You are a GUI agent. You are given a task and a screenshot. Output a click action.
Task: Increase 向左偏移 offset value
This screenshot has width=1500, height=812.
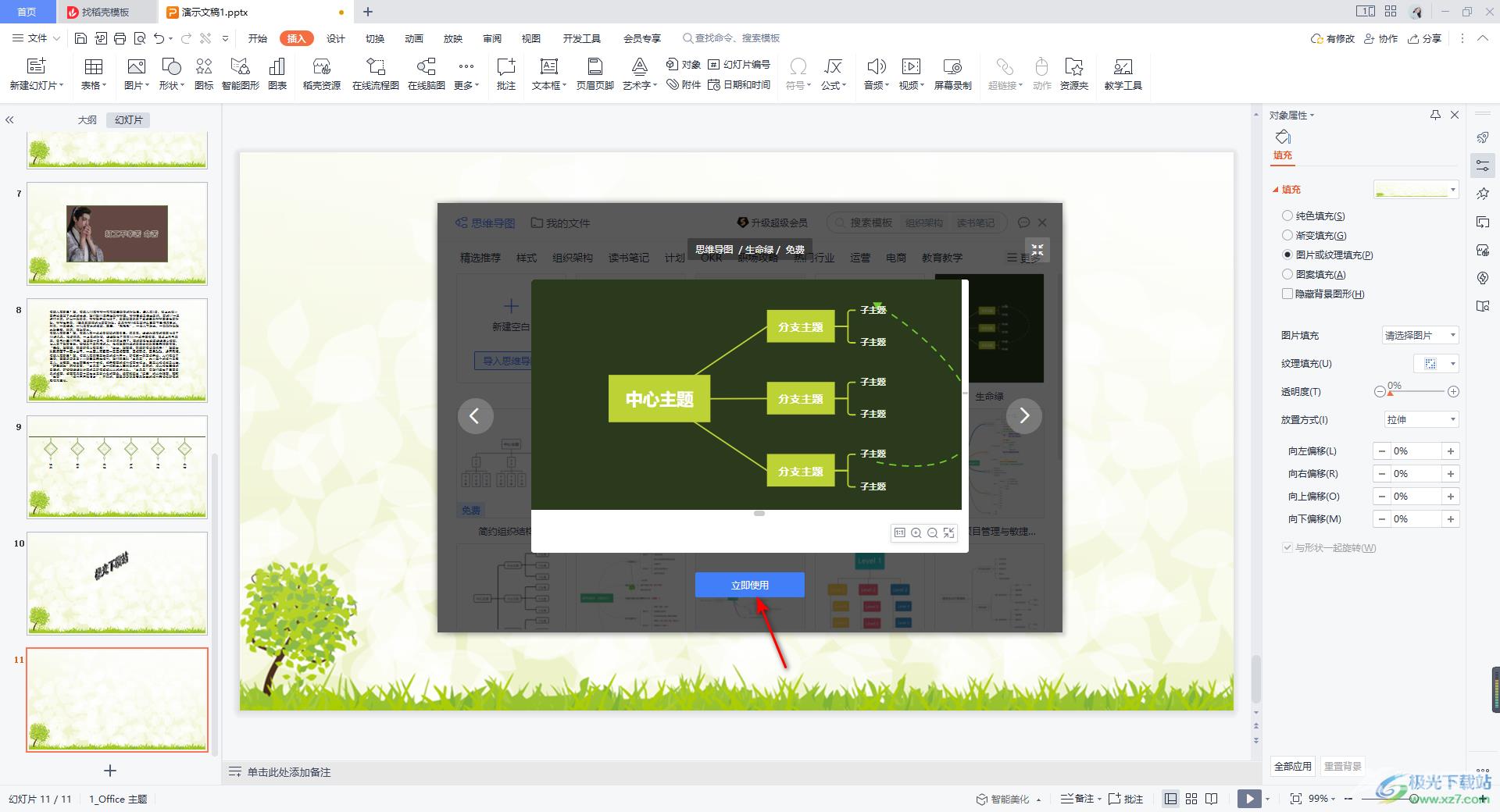[x=1451, y=451]
